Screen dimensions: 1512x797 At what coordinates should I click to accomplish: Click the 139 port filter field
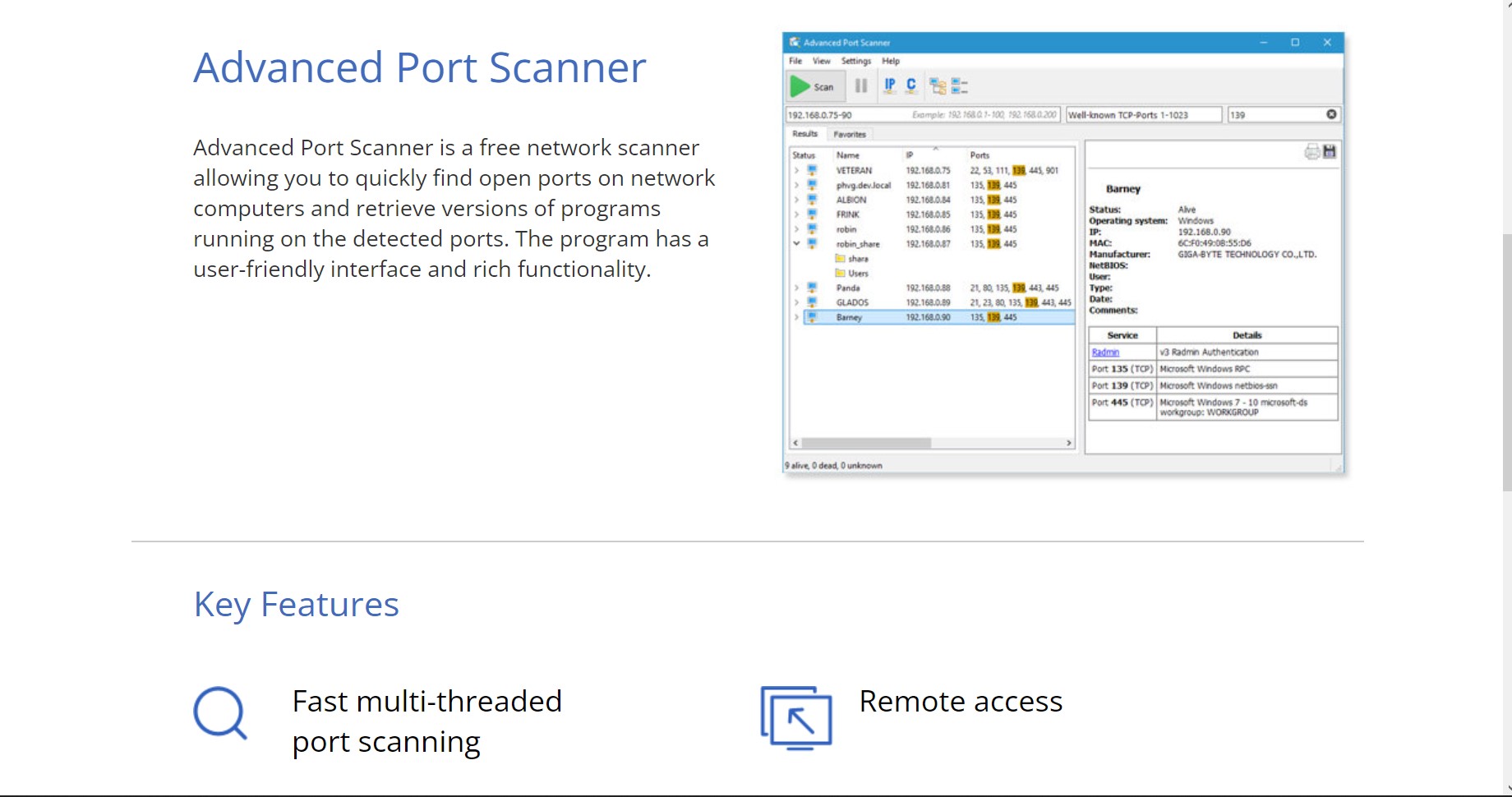click(1284, 115)
